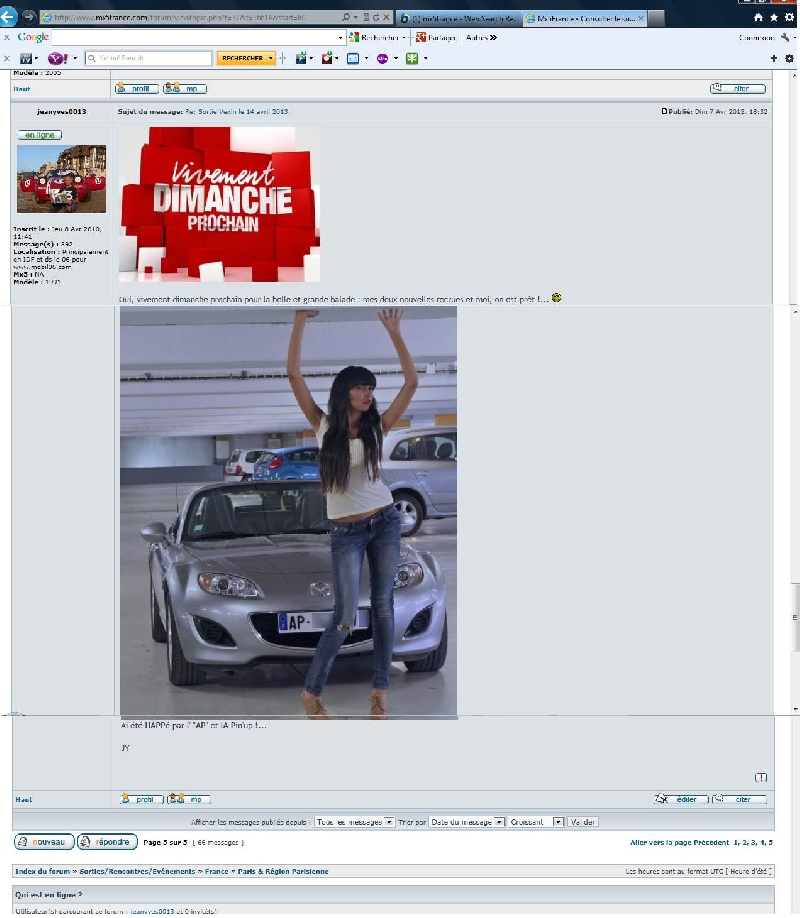Click the Google toolbar Partager button
800x918 pixels.
pos(436,37)
